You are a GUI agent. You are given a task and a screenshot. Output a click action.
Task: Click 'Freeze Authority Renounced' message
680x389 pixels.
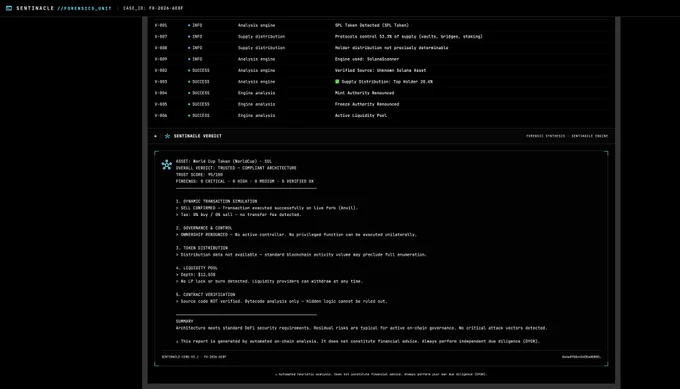(367, 105)
